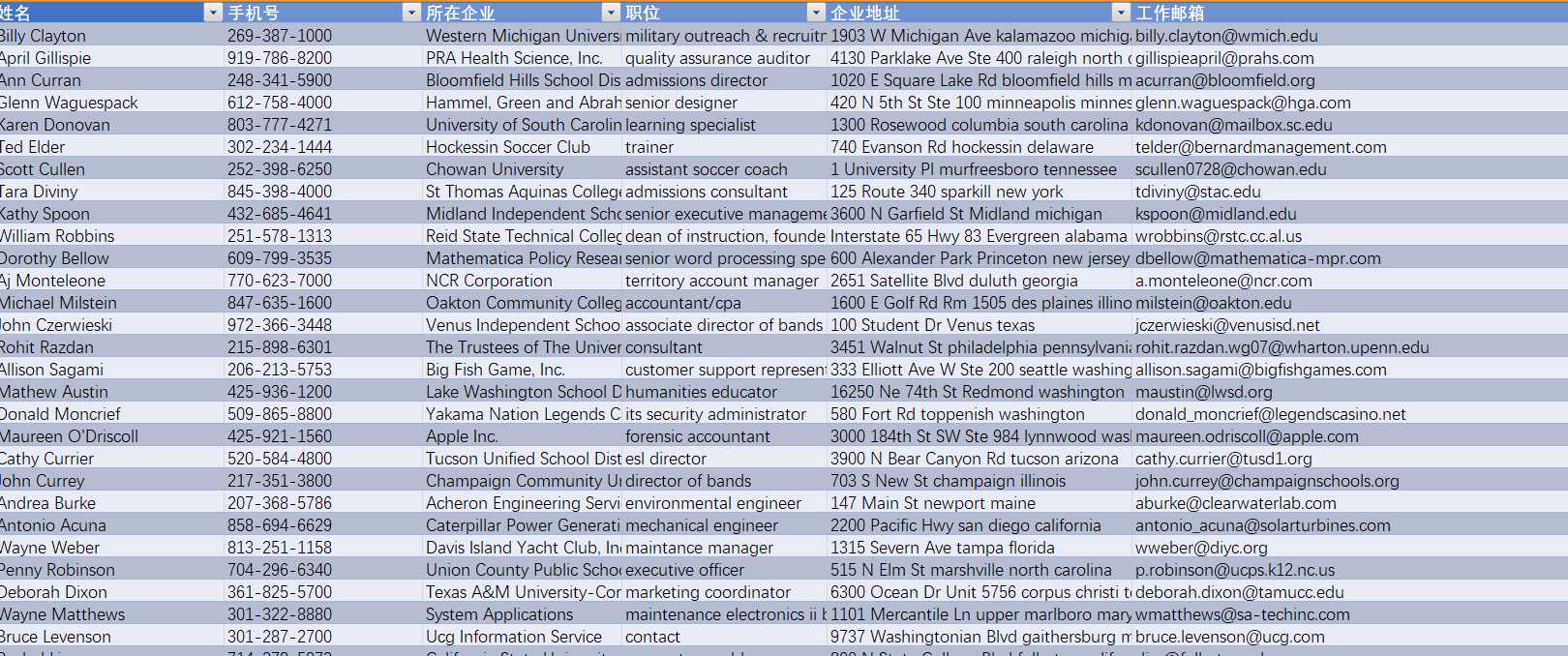Click job title director of bands for John Currey
The width and height of the screenshot is (1568, 656).
[x=688, y=481]
